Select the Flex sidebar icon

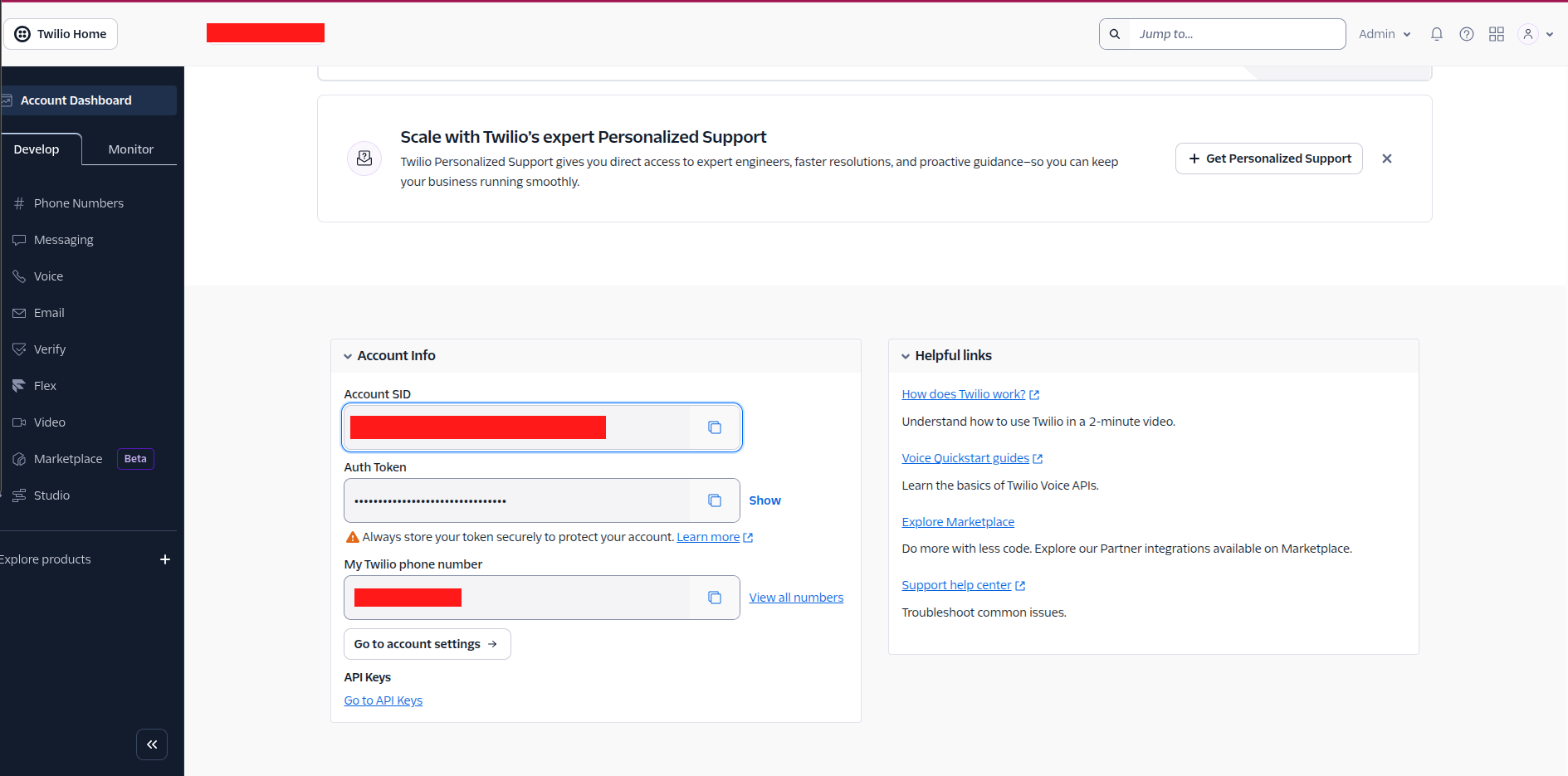(x=19, y=385)
